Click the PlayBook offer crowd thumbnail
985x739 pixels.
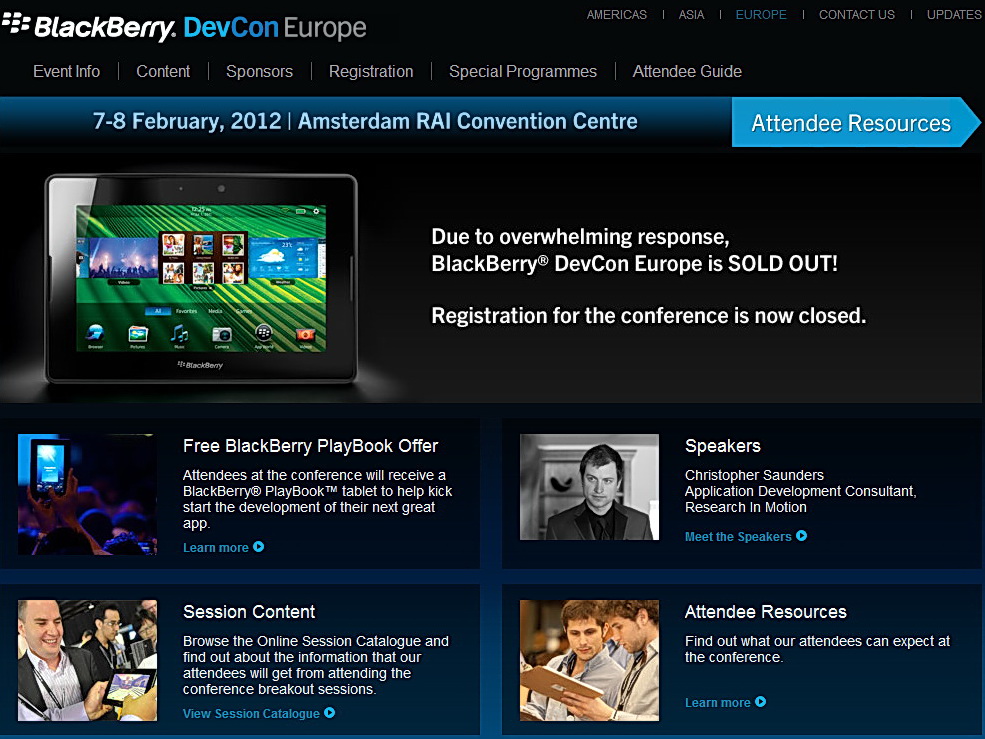pyautogui.click(x=87, y=494)
